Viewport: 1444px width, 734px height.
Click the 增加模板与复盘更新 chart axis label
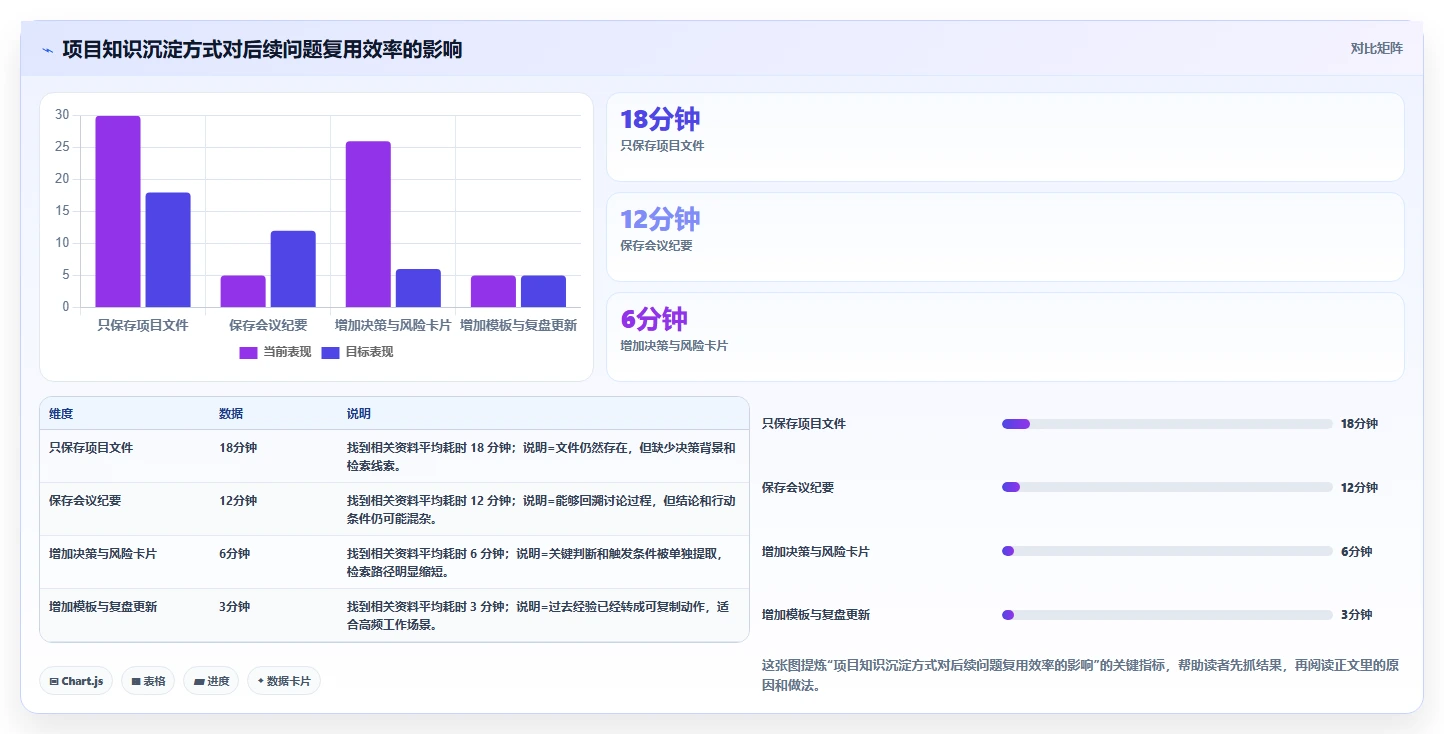(518, 326)
